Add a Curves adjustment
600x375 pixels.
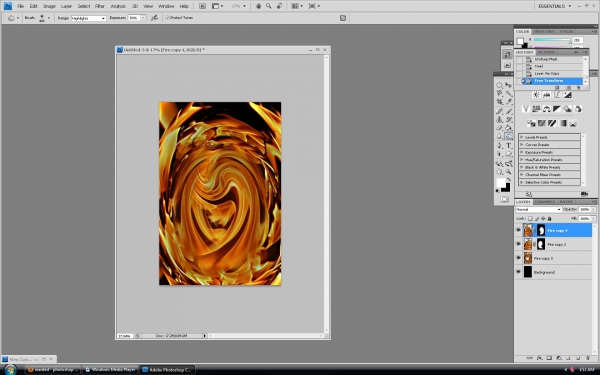[557, 95]
